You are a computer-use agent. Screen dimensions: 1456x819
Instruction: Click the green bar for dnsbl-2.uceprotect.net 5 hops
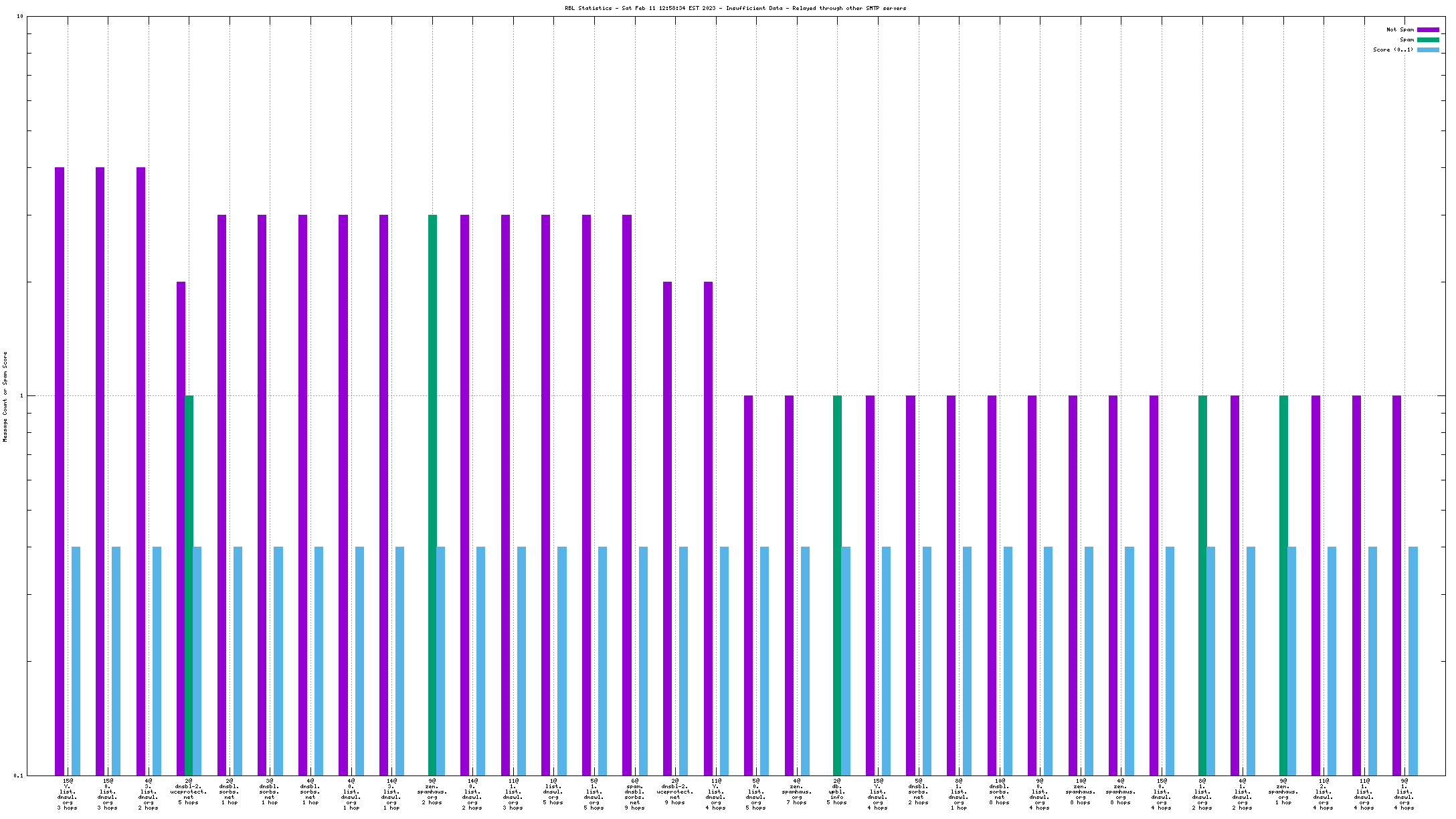[189, 585]
